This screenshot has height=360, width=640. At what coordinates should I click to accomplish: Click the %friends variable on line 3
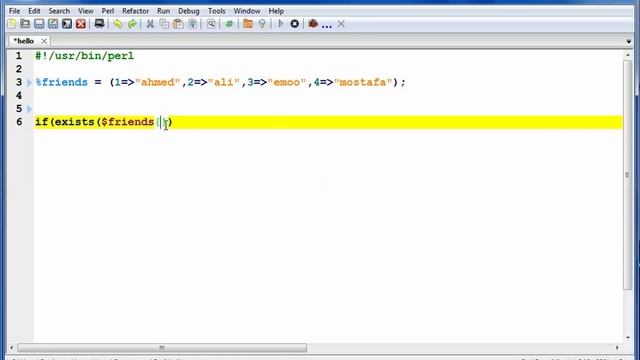pyautogui.click(x=62, y=82)
